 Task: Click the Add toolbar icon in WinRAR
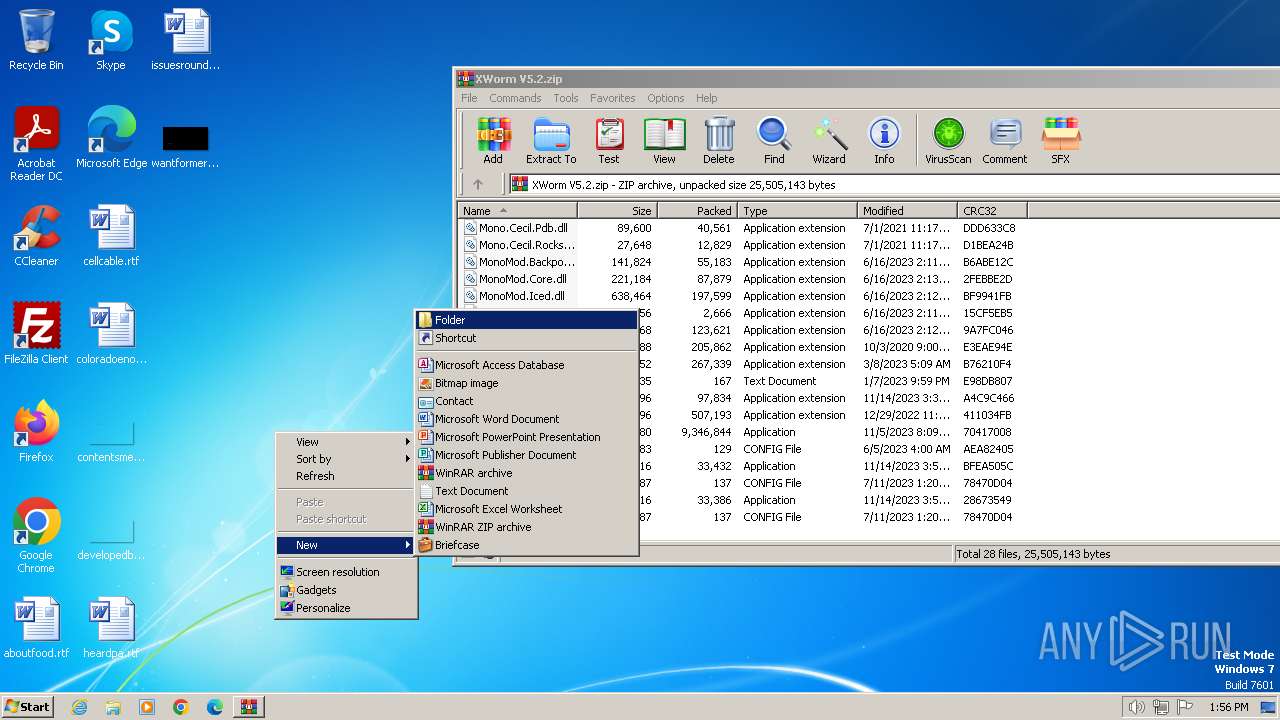492,141
